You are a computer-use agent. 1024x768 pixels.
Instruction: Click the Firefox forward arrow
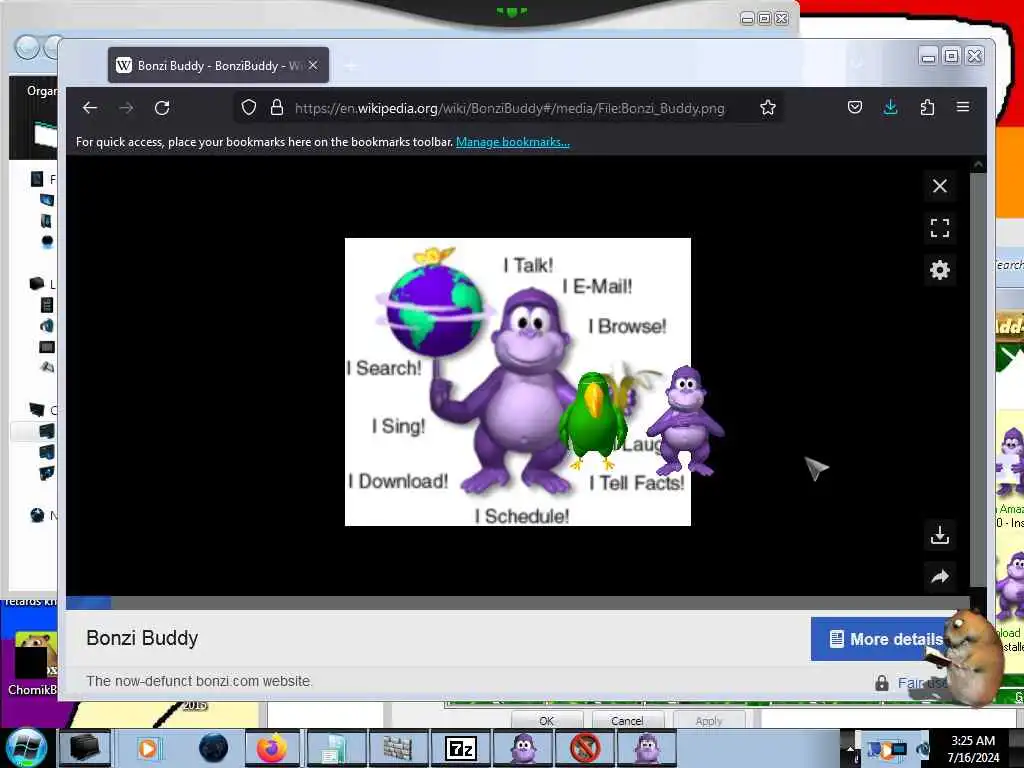point(126,108)
